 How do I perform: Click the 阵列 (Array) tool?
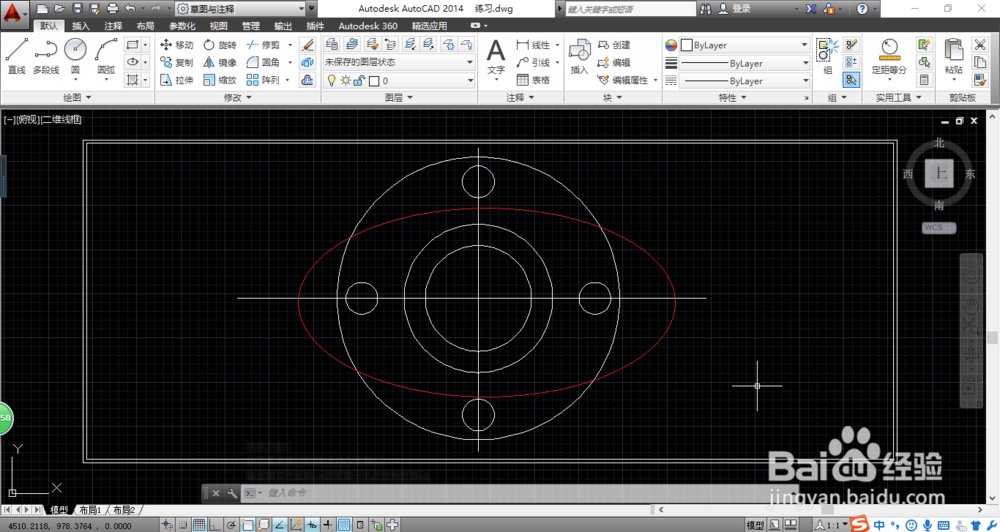click(x=263, y=80)
